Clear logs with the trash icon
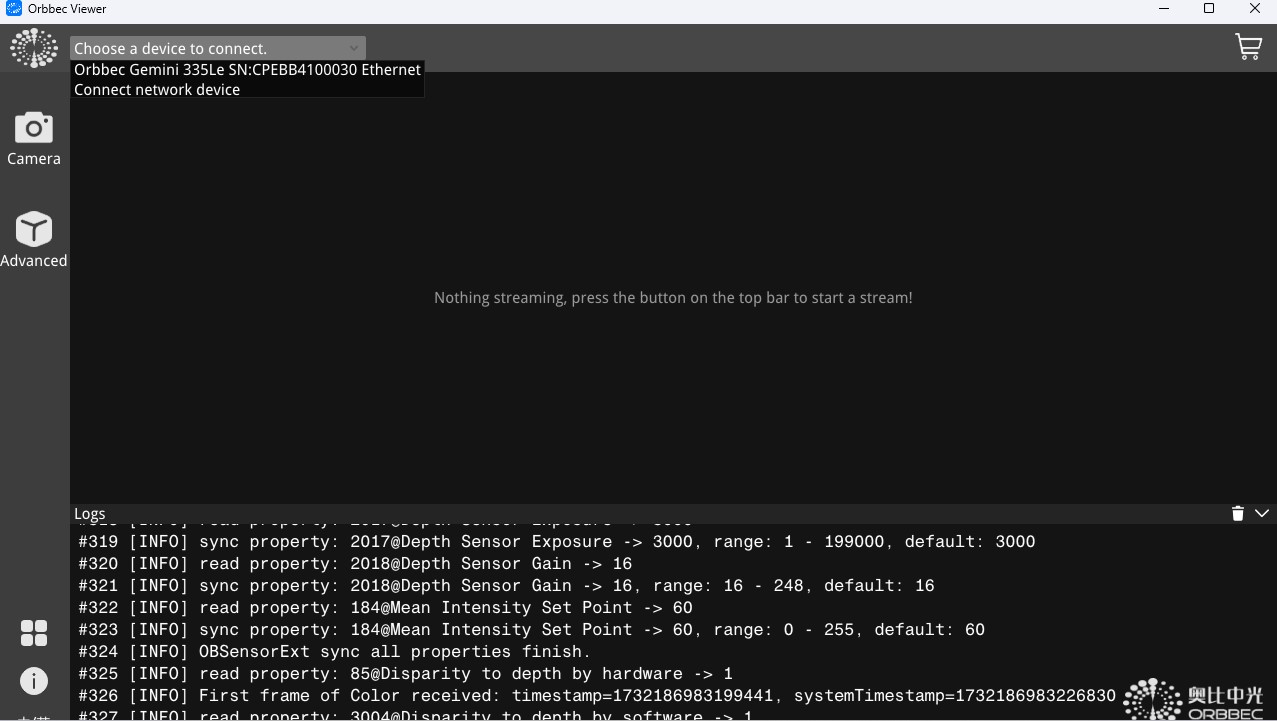 pyautogui.click(x=1238, y=513)
